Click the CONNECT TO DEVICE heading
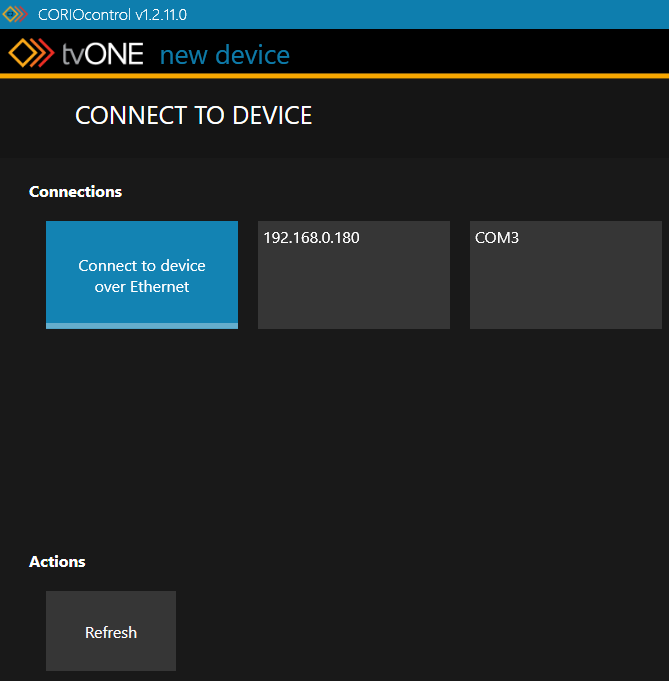 tap(193, 115)
